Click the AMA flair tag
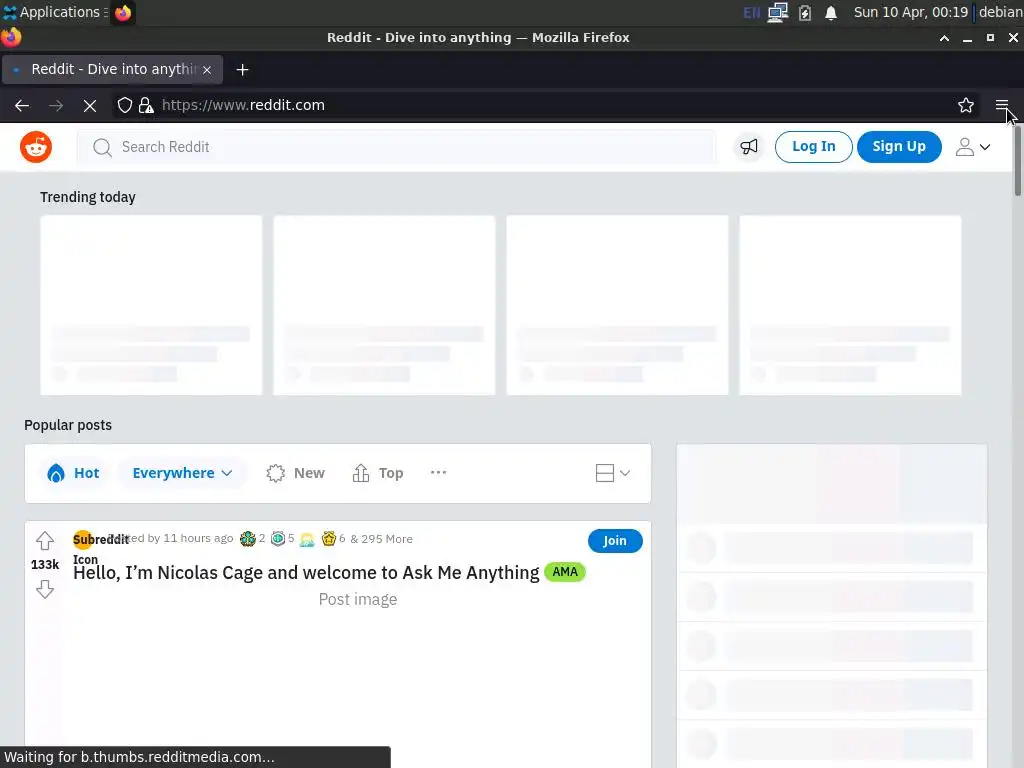The image size is (1024, 768). [x=565, y=572]
